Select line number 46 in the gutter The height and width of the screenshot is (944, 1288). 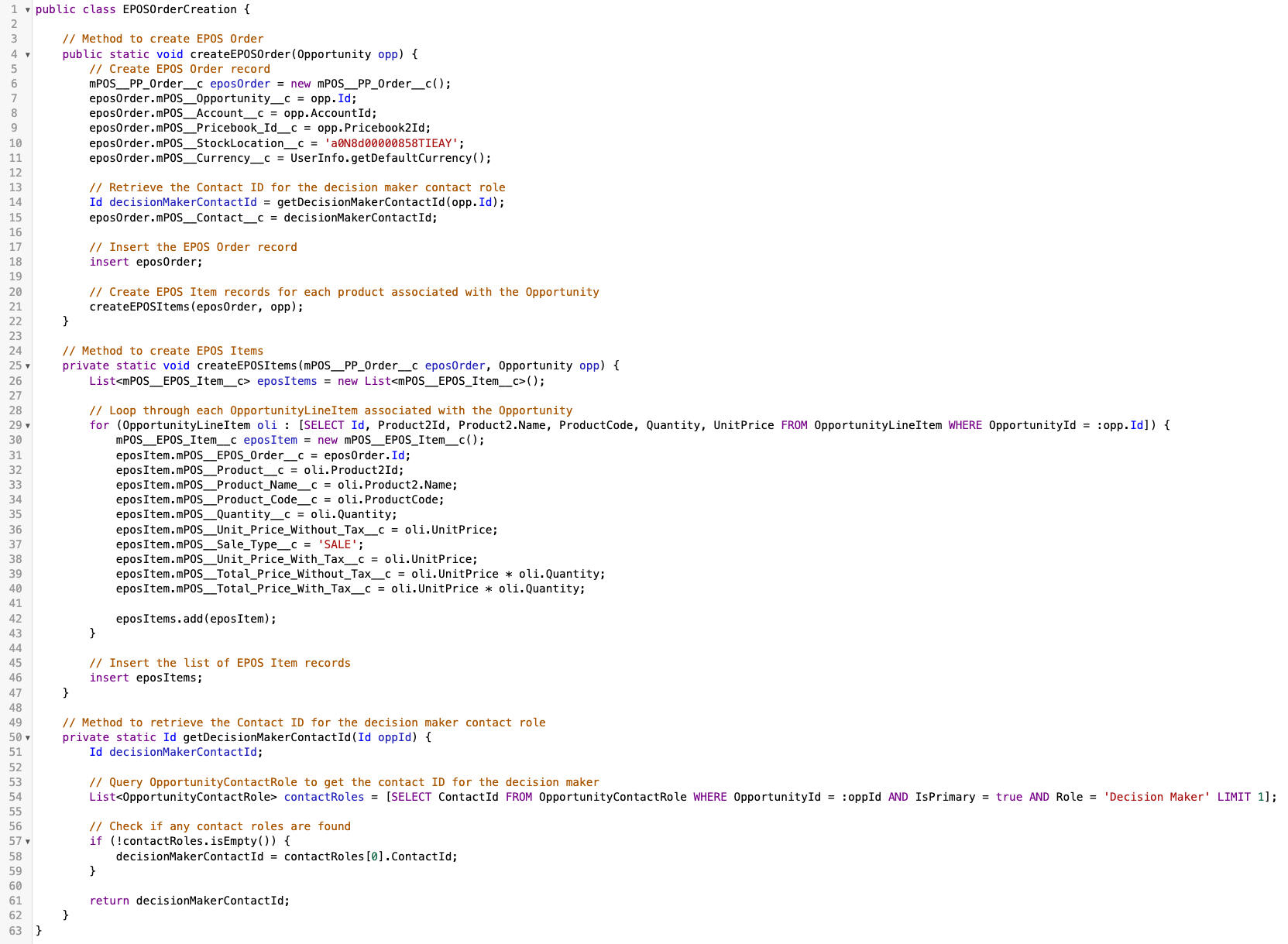(15, 678)
